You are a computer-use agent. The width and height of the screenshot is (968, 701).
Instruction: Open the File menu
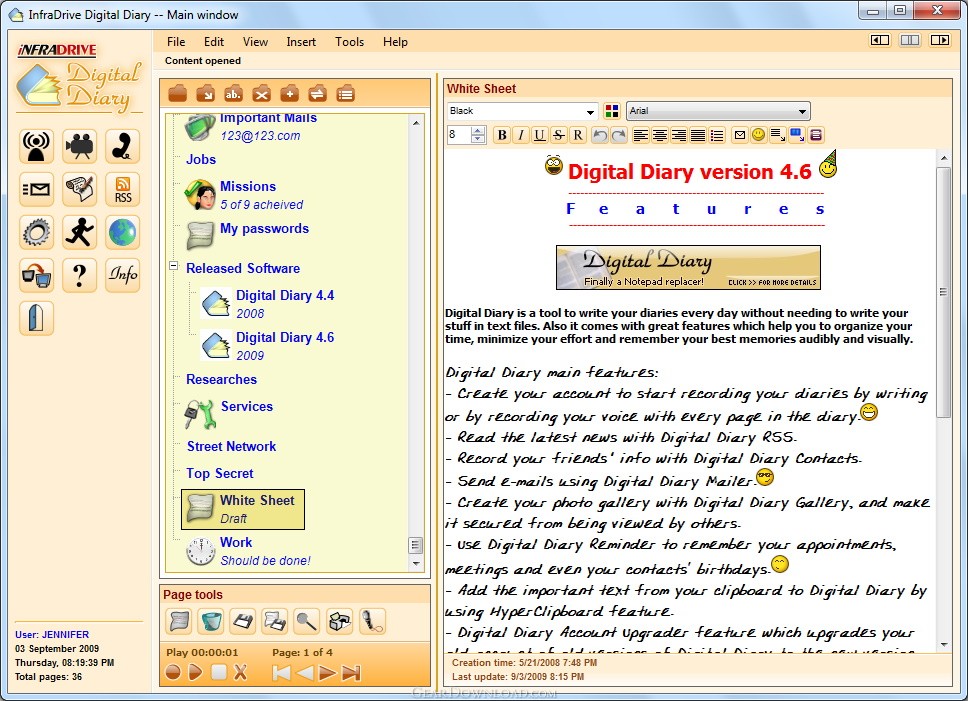(x=176, y=41)
